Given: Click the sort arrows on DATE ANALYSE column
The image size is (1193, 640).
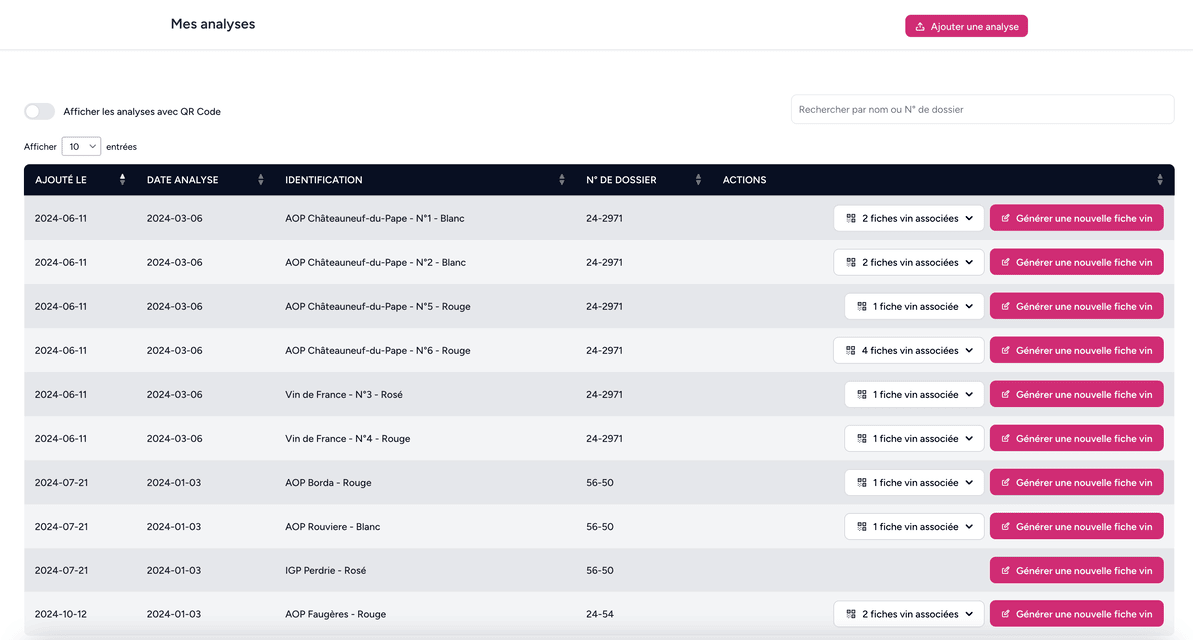Looking at the screenshot, I should (259, 180).
